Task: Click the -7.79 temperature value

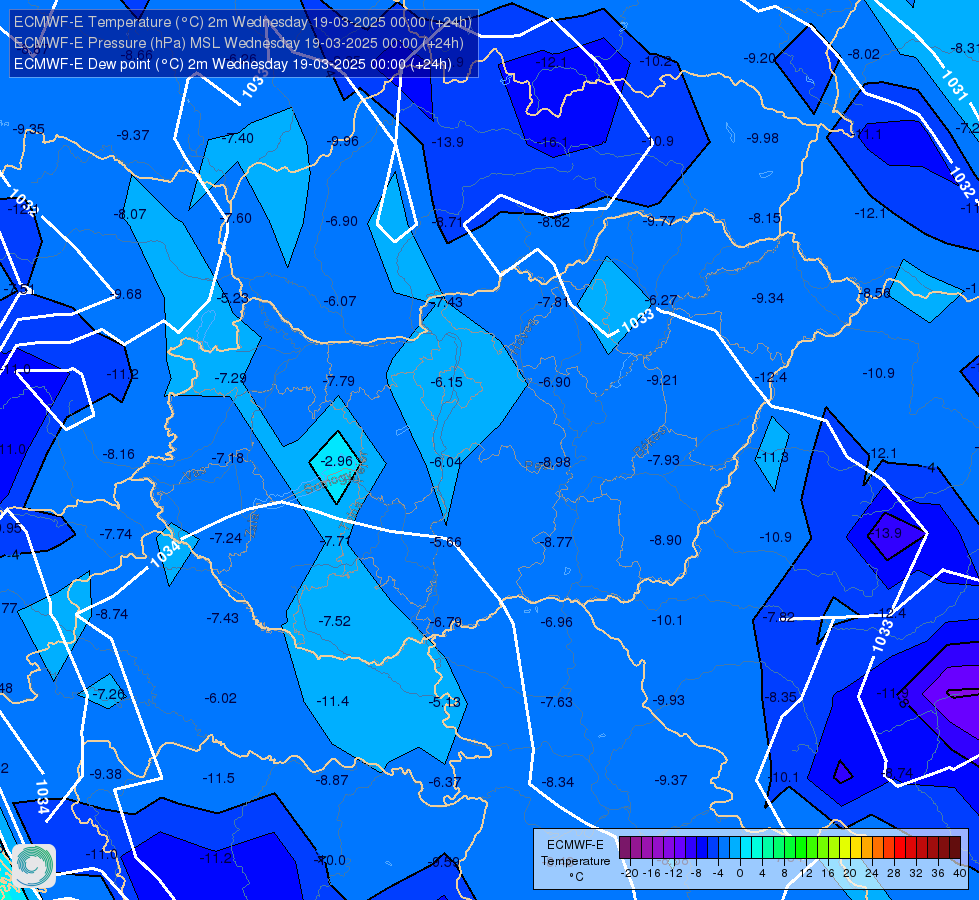Action: [x=338, y=380]
